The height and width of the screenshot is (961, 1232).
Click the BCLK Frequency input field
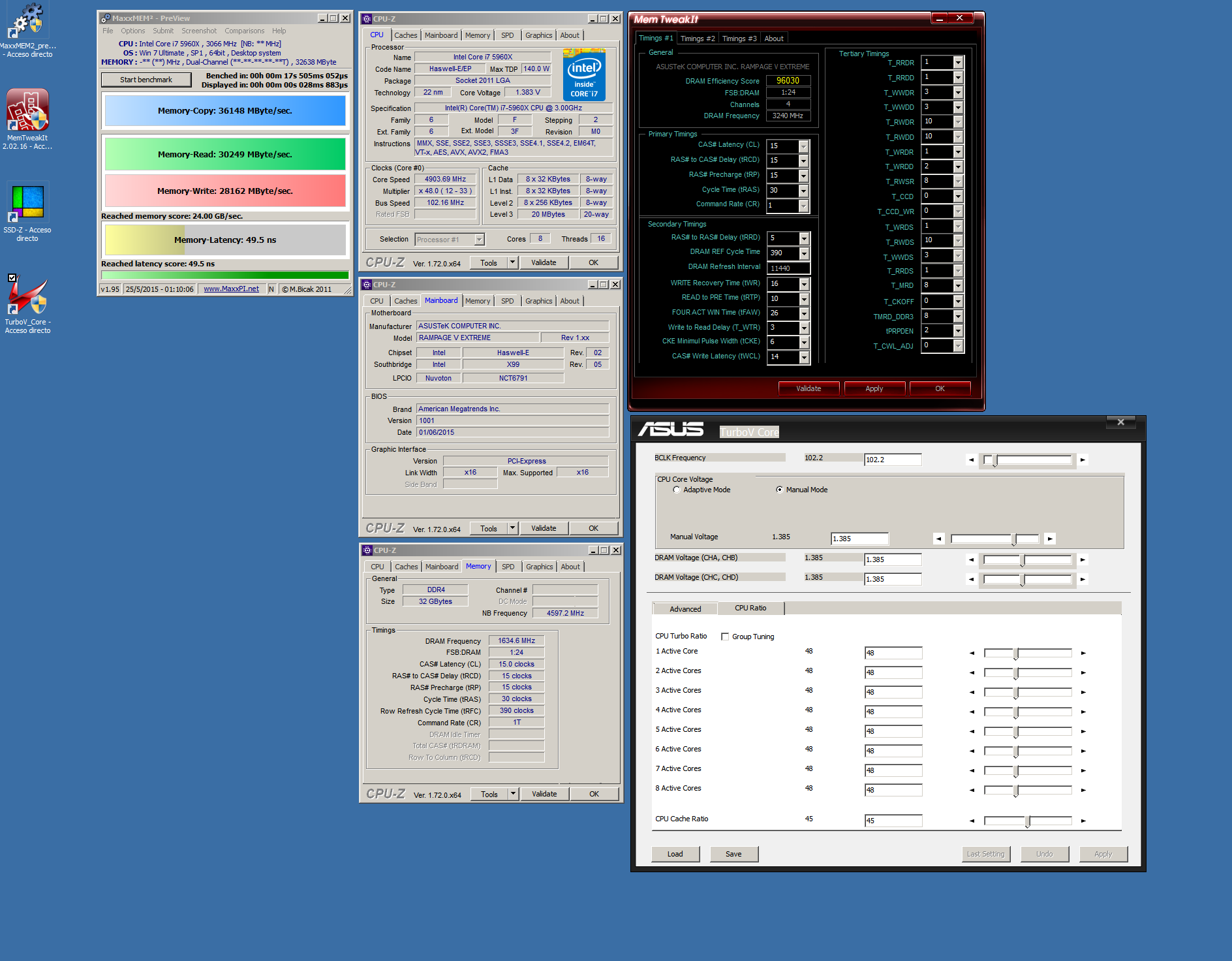(893, 460)
